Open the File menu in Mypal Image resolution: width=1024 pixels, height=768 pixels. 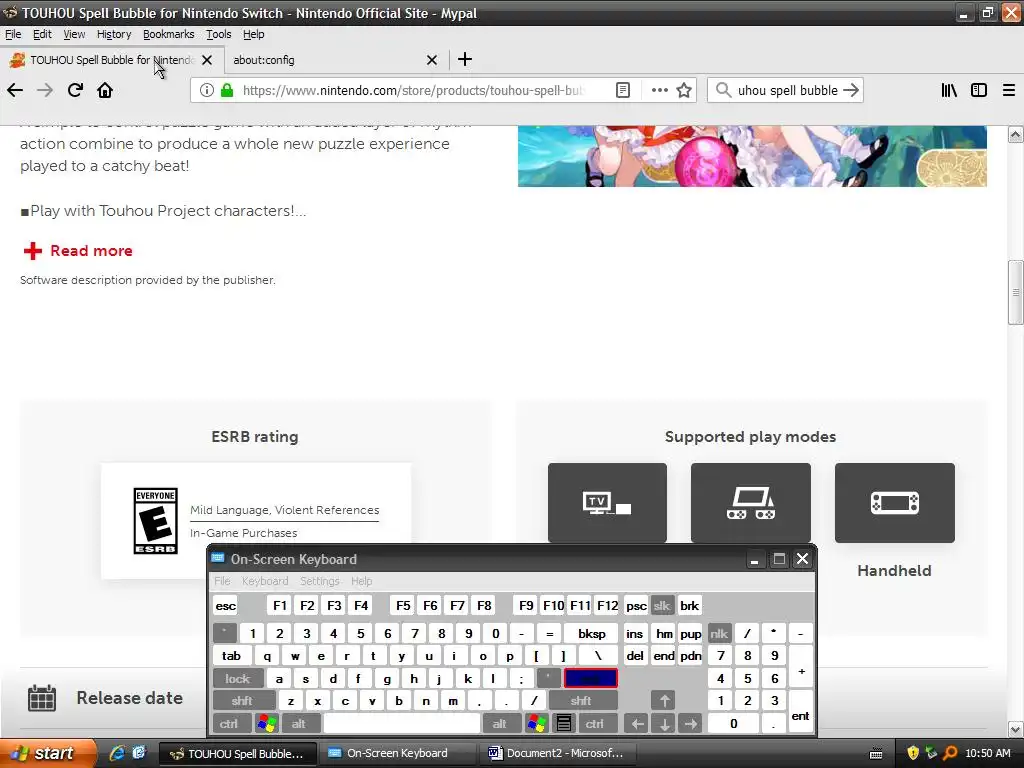pos(13,34)
